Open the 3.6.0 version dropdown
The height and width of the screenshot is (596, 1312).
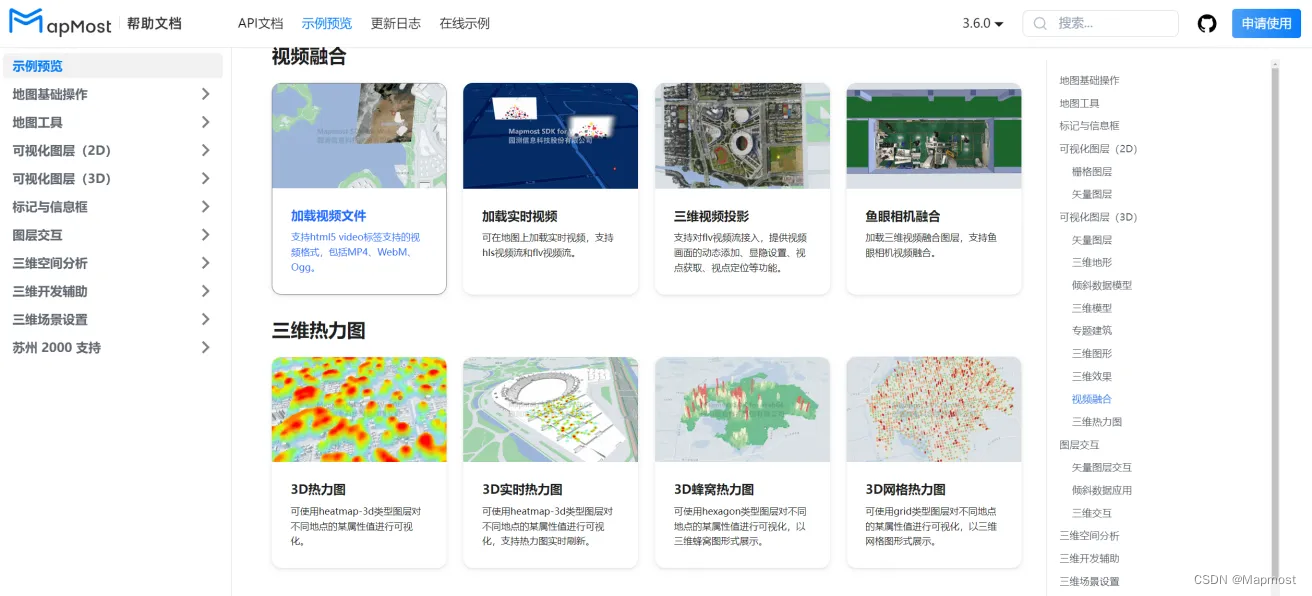pyautogui.click(x=982, y=23)
